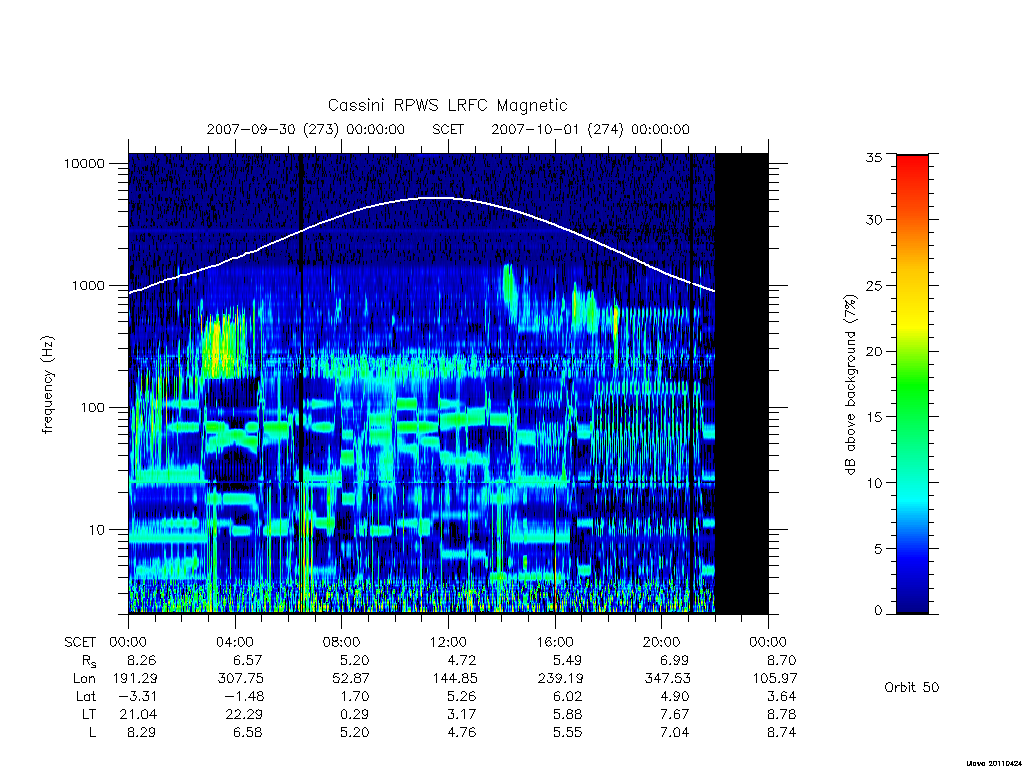Click the 10 frequency tick label
Screen dimensions: 1024x768
pos(97,530)
